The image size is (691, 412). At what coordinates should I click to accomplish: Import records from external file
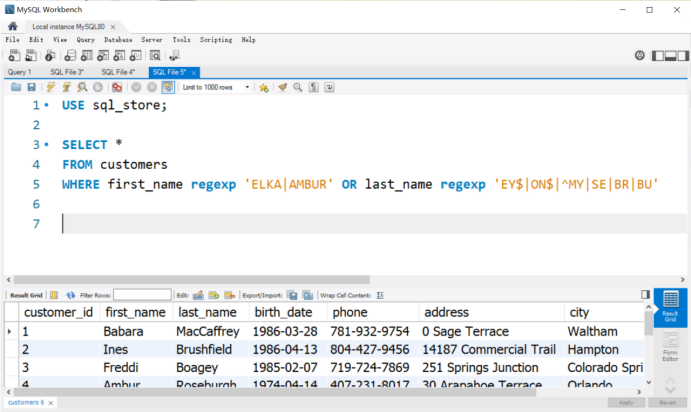coord(308,295)
